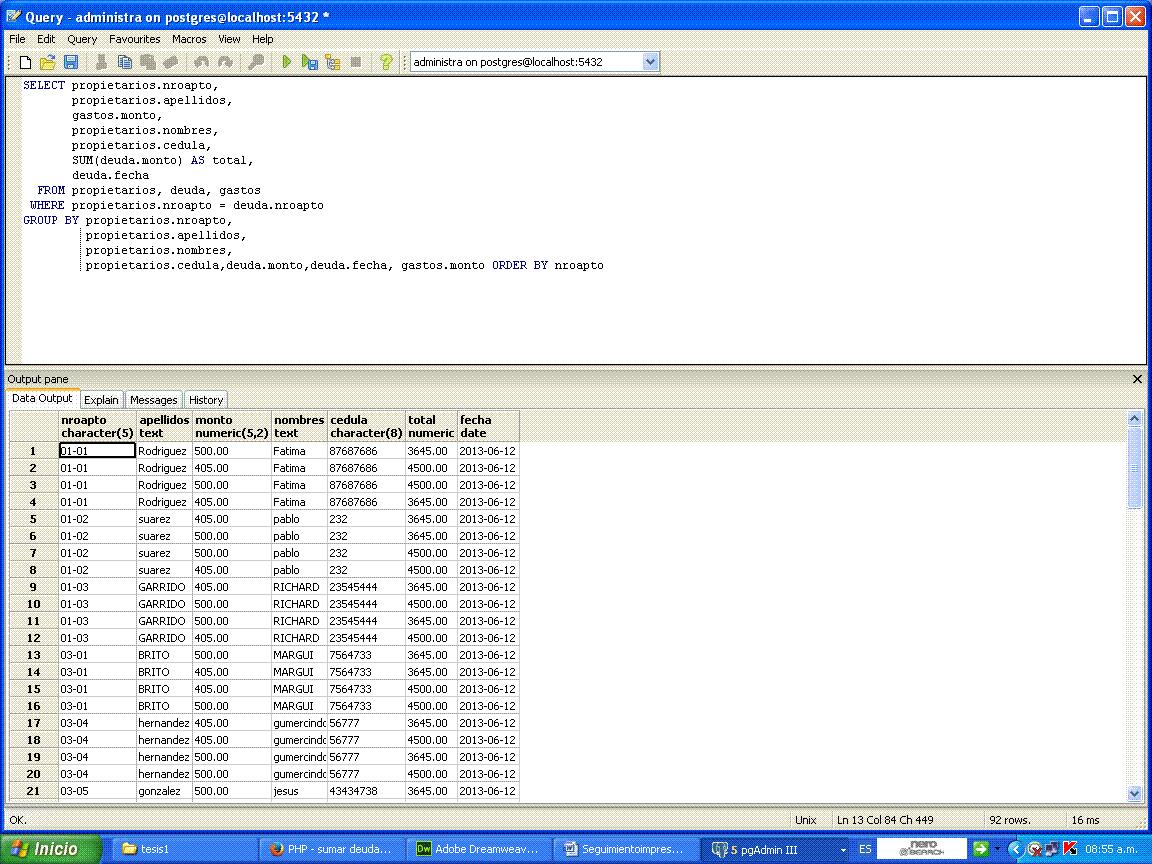Viewport: 1152px width, 864px height.
Task: Open the Edit menu
Action: 46,39
